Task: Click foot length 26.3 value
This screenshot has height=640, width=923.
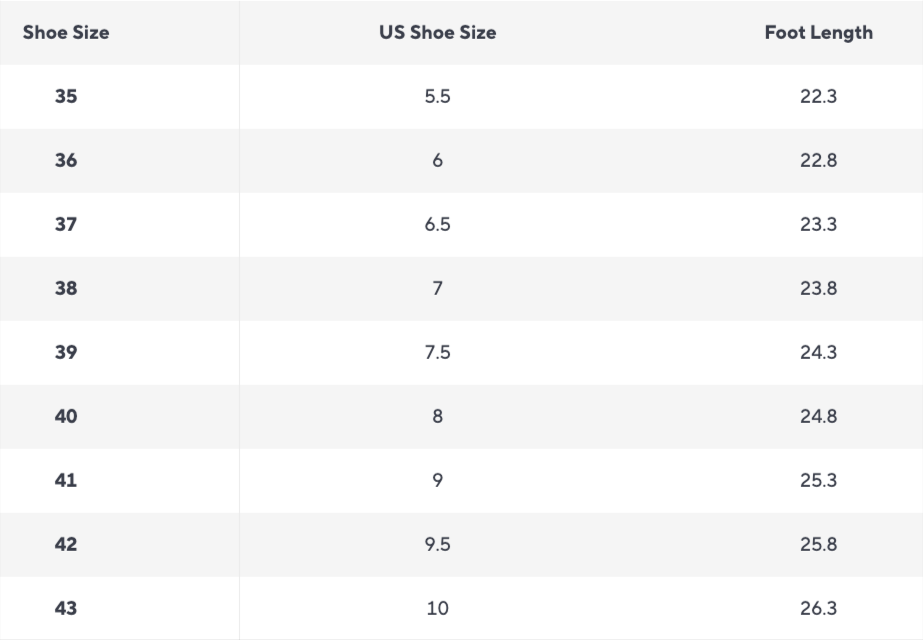Action: 818,608
